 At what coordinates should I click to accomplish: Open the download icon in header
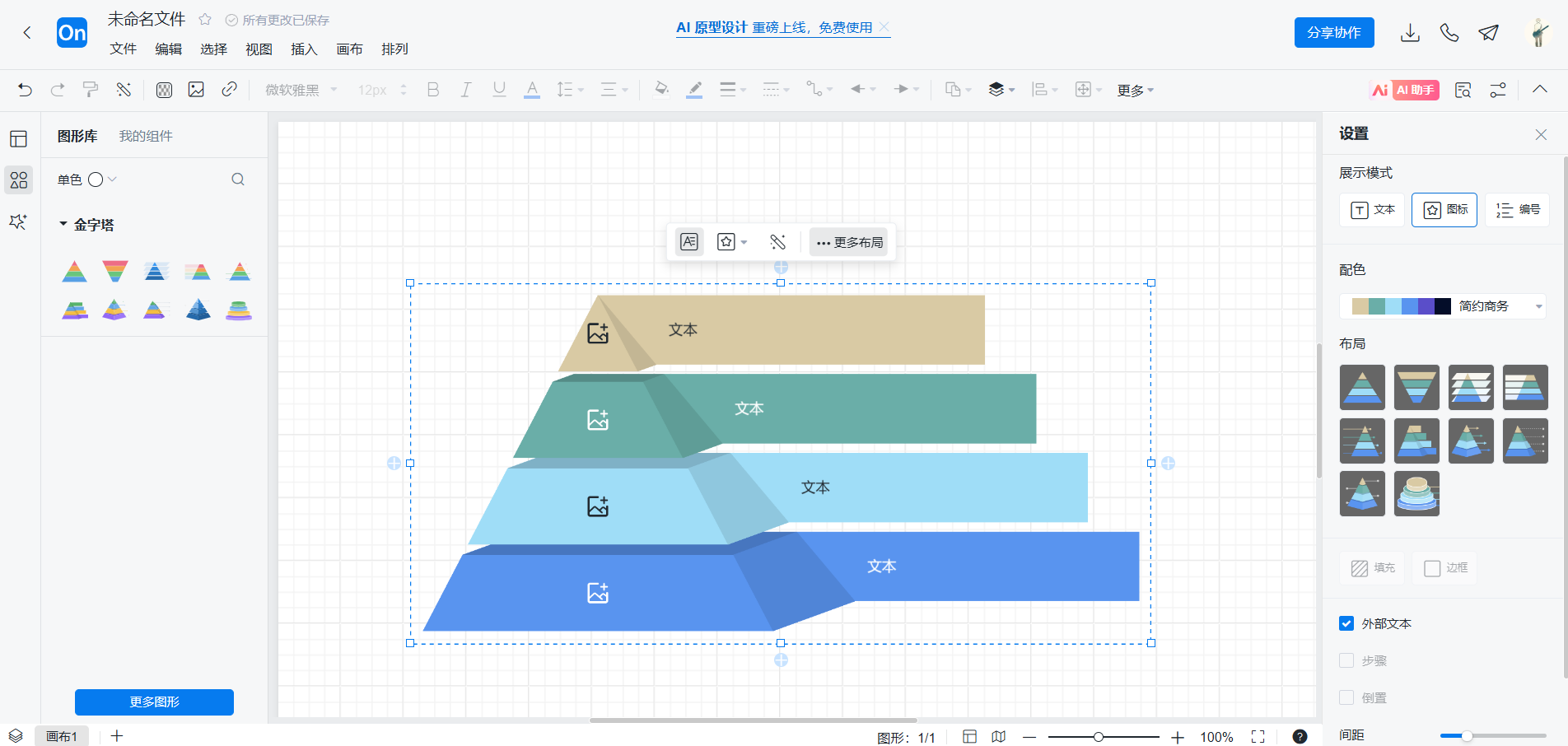(1410, 33)
